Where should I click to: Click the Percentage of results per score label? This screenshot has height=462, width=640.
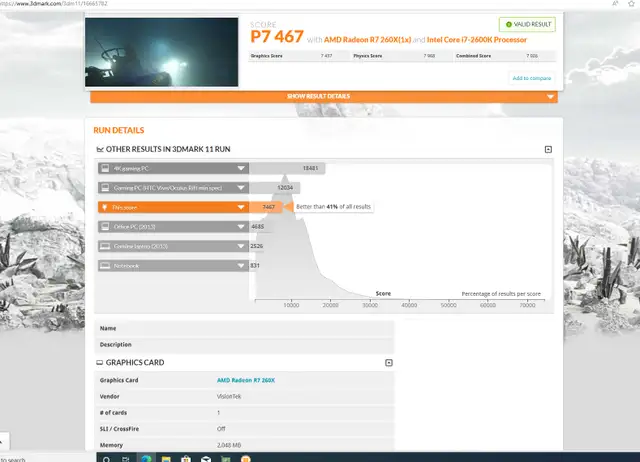[501, 293]
